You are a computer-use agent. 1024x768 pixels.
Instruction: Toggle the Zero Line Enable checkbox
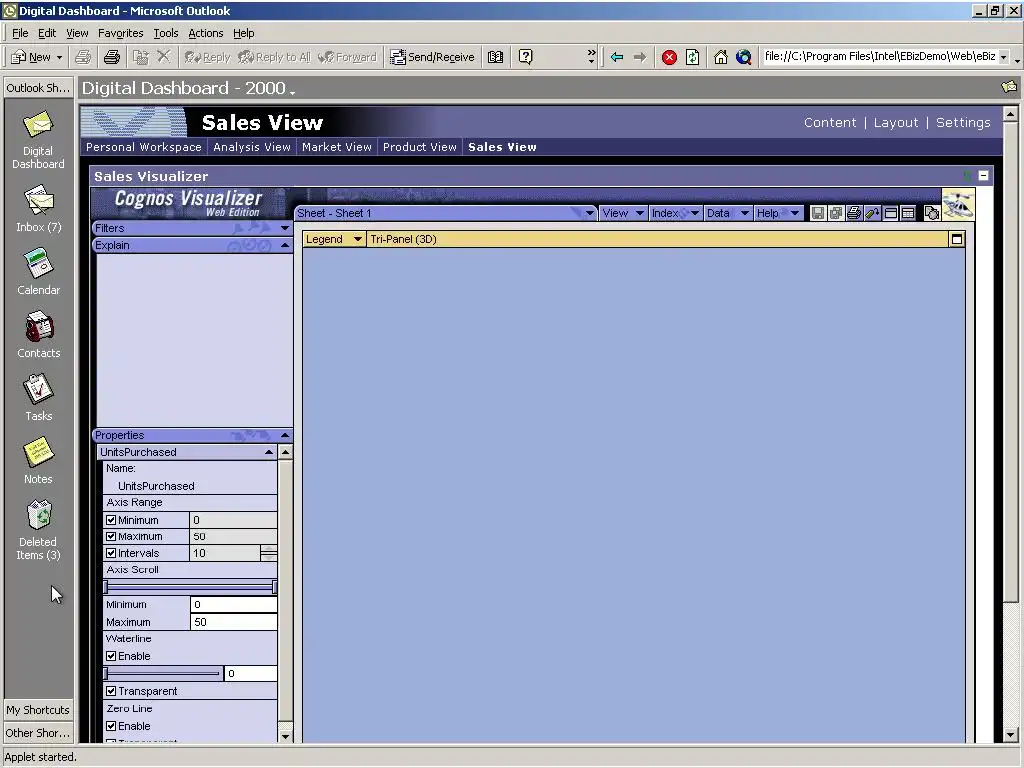coord(111,726)
